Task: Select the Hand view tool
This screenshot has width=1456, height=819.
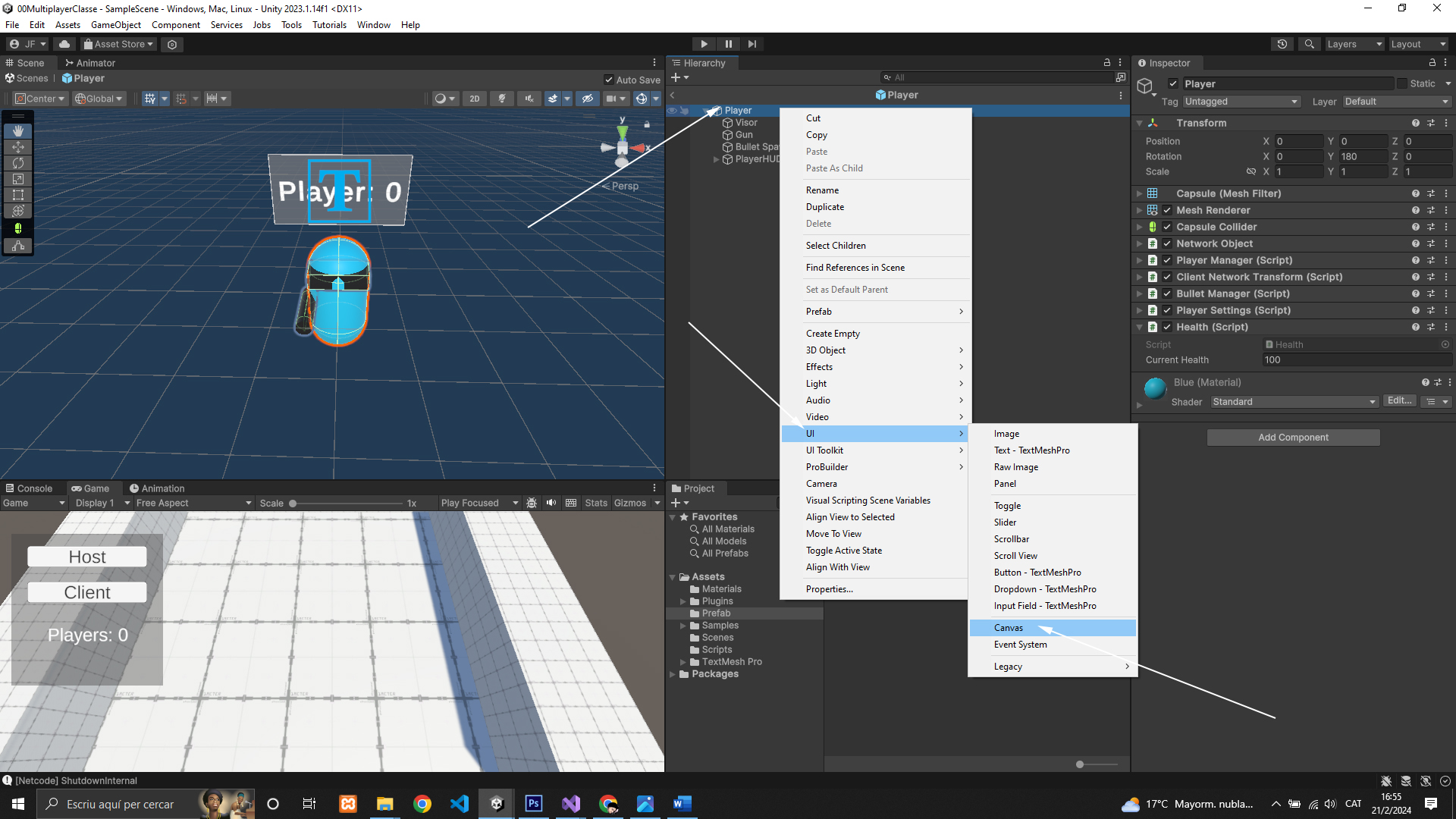Action: 18,131
